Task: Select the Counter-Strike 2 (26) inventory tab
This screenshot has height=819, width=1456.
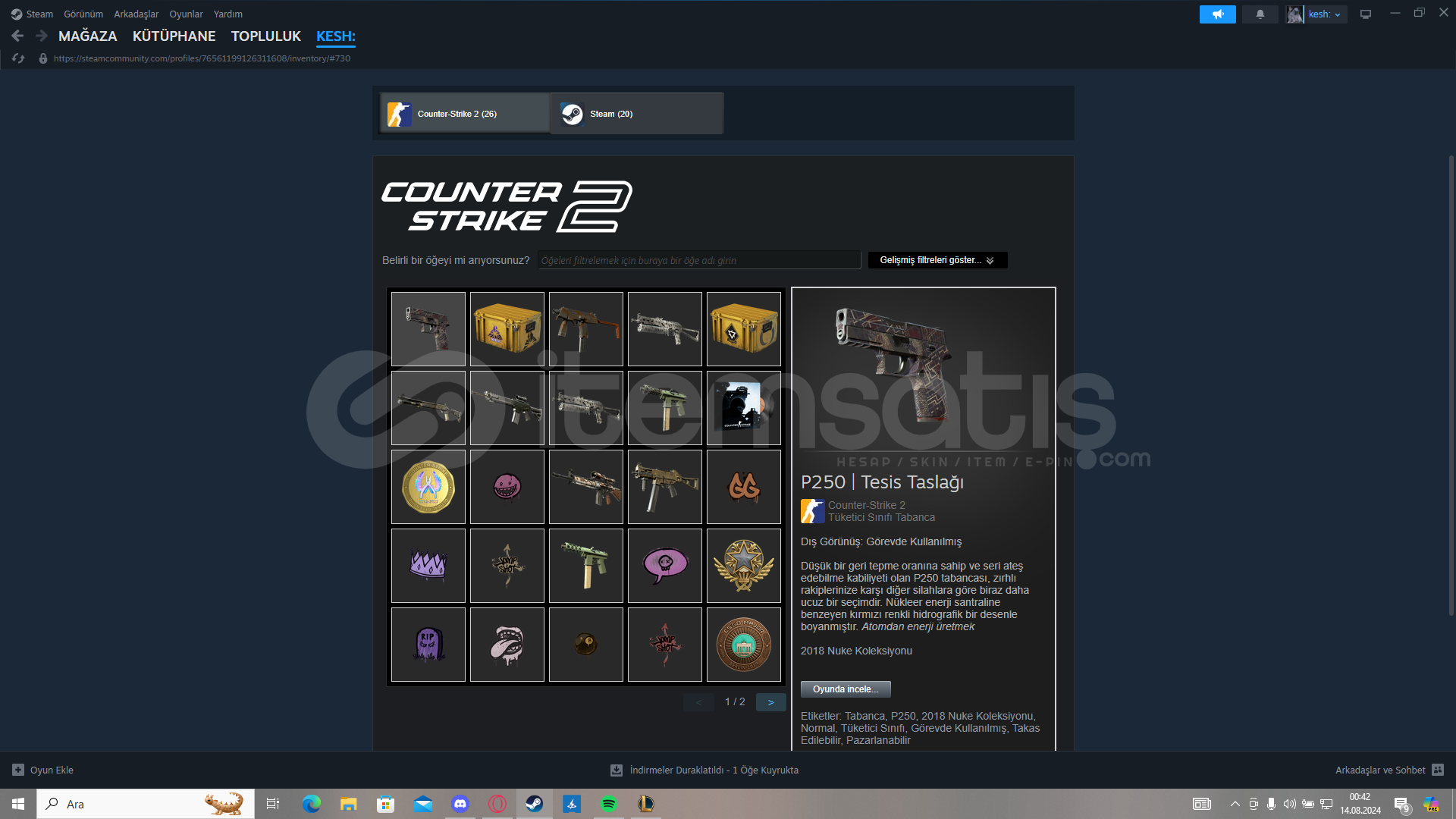Action: (465, 114)
